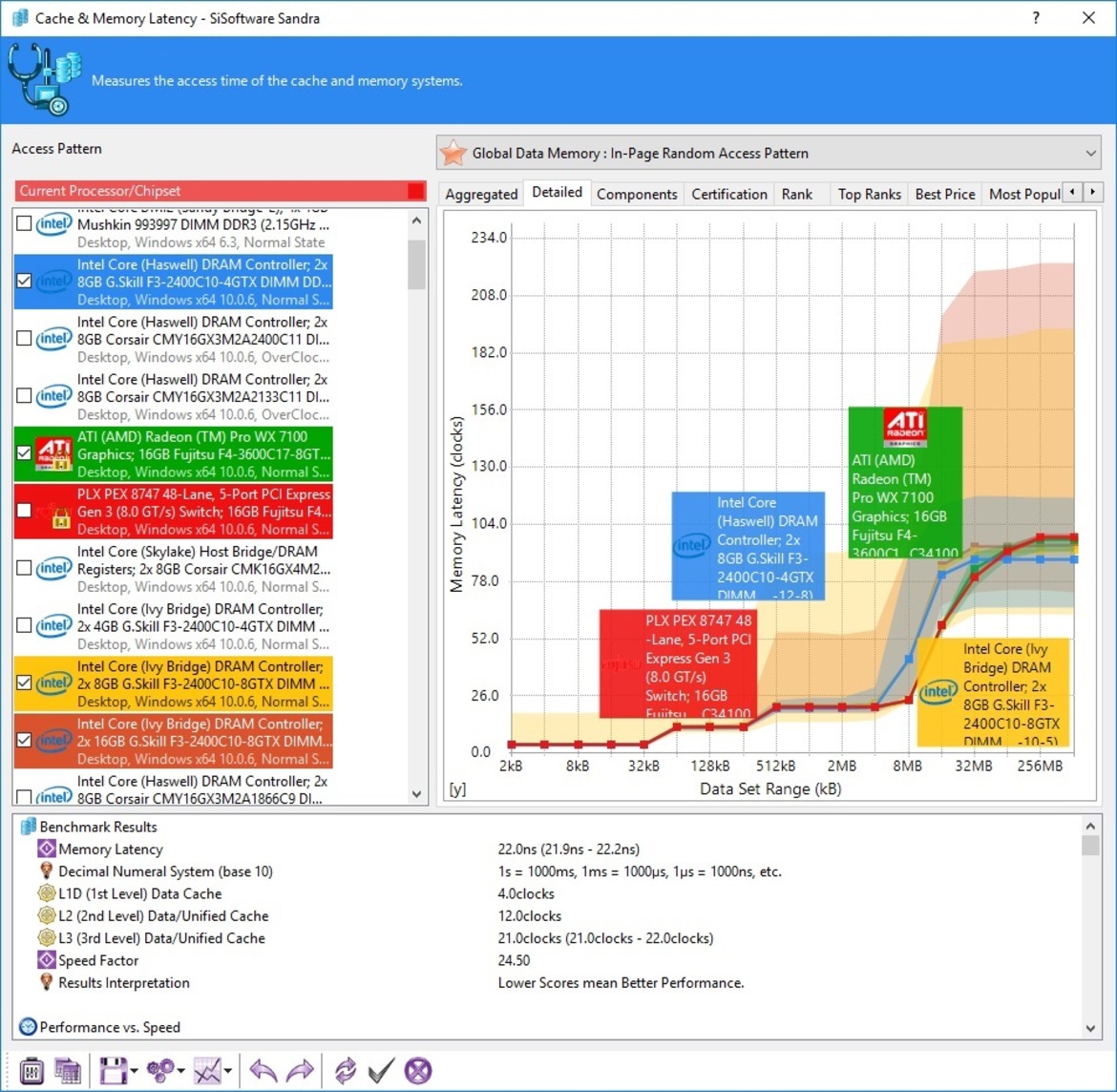
Task: Click the Current Processor/Chipset red color square
Action: click(x=415, y=191)
